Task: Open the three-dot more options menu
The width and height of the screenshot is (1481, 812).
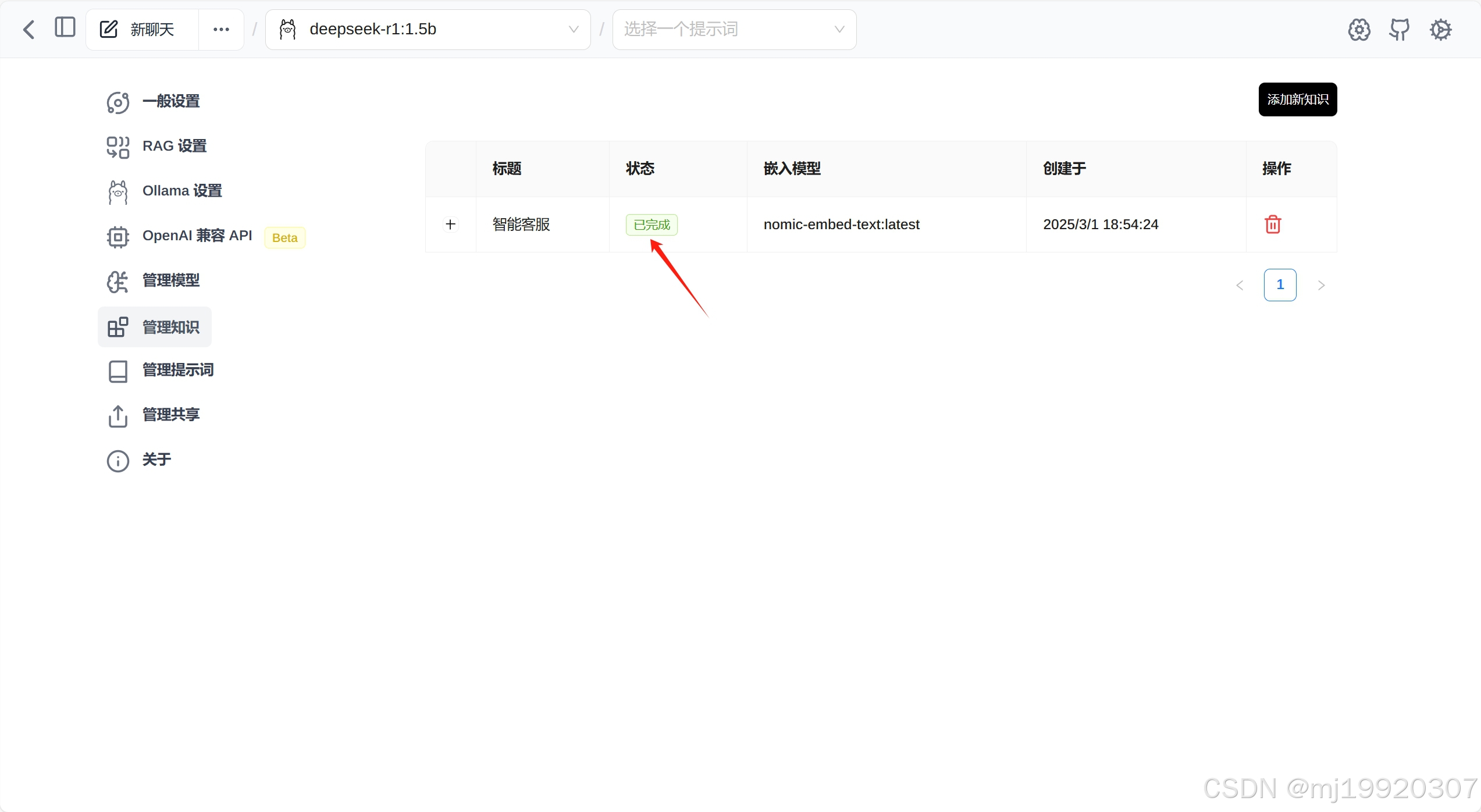Action: tap(221, 29)
